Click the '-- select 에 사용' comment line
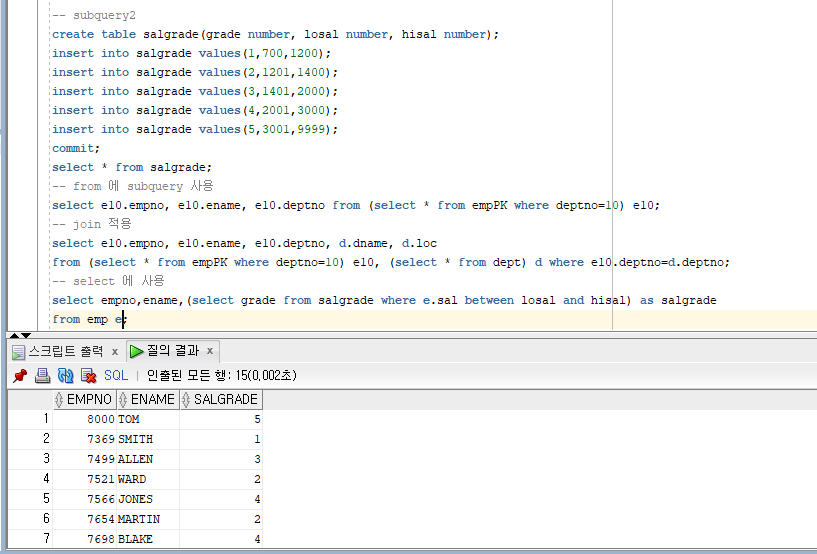Viewport: 817px width, 554px height. pos(108,281)
